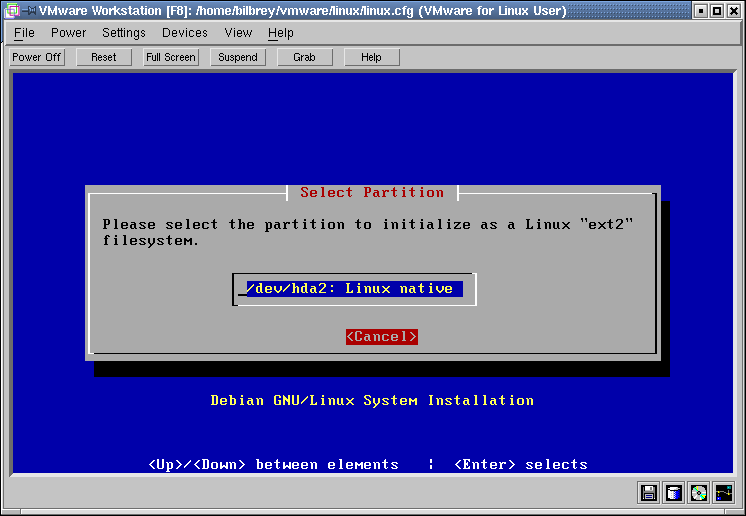Image resolution: width=746 pixels, height=516 pixels.
Task: Open the Settings menu
Action: [x=124, y=33]
